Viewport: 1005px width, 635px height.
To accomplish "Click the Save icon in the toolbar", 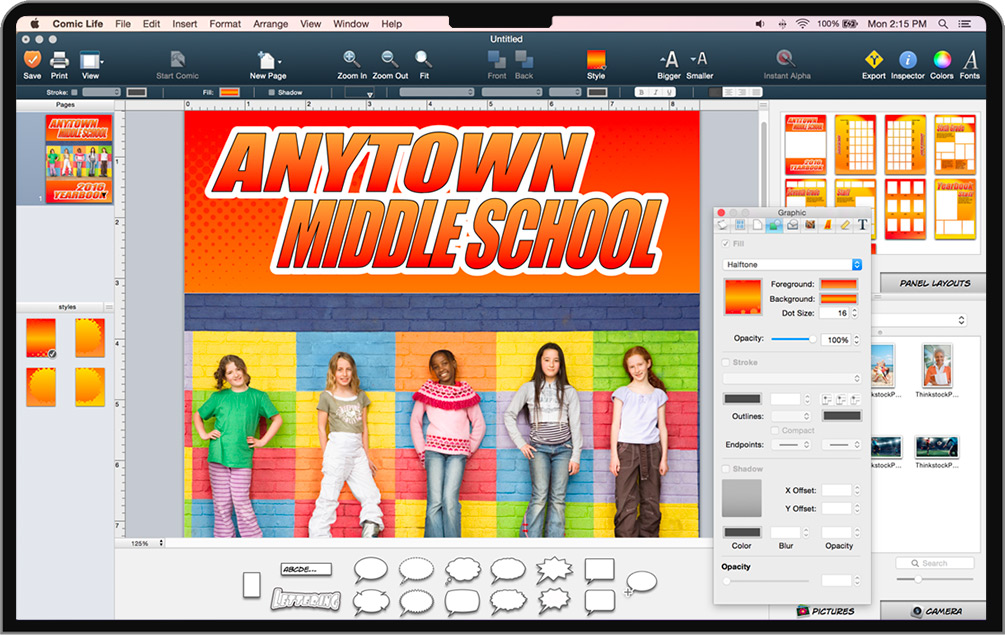I will pos(32,60).
